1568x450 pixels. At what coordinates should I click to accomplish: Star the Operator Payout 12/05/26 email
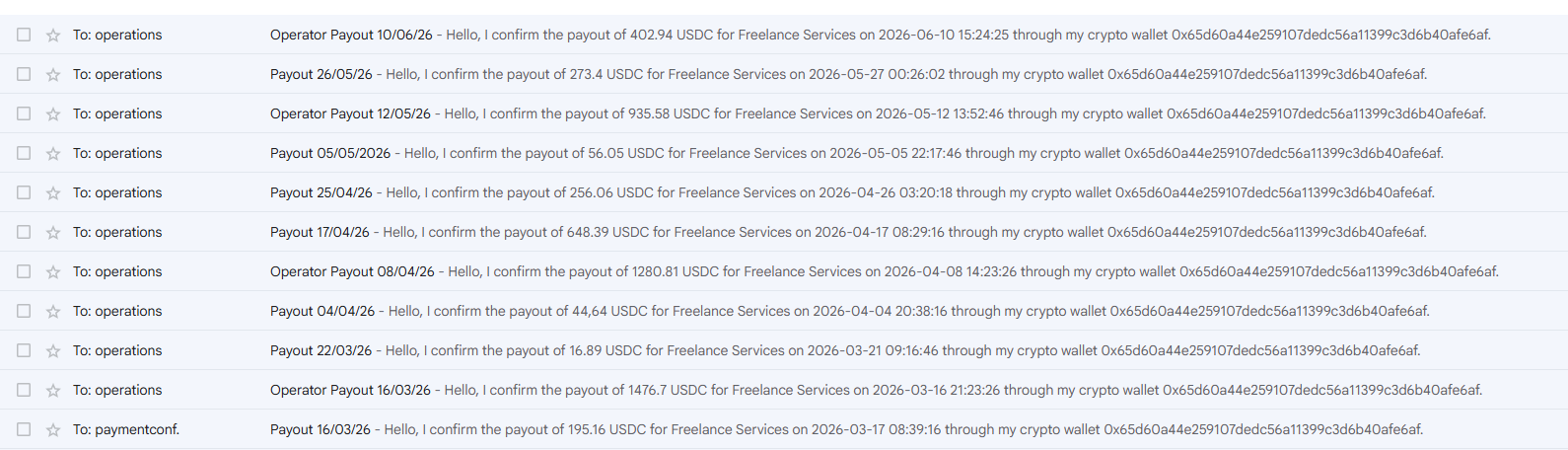(x=53, y=113)
